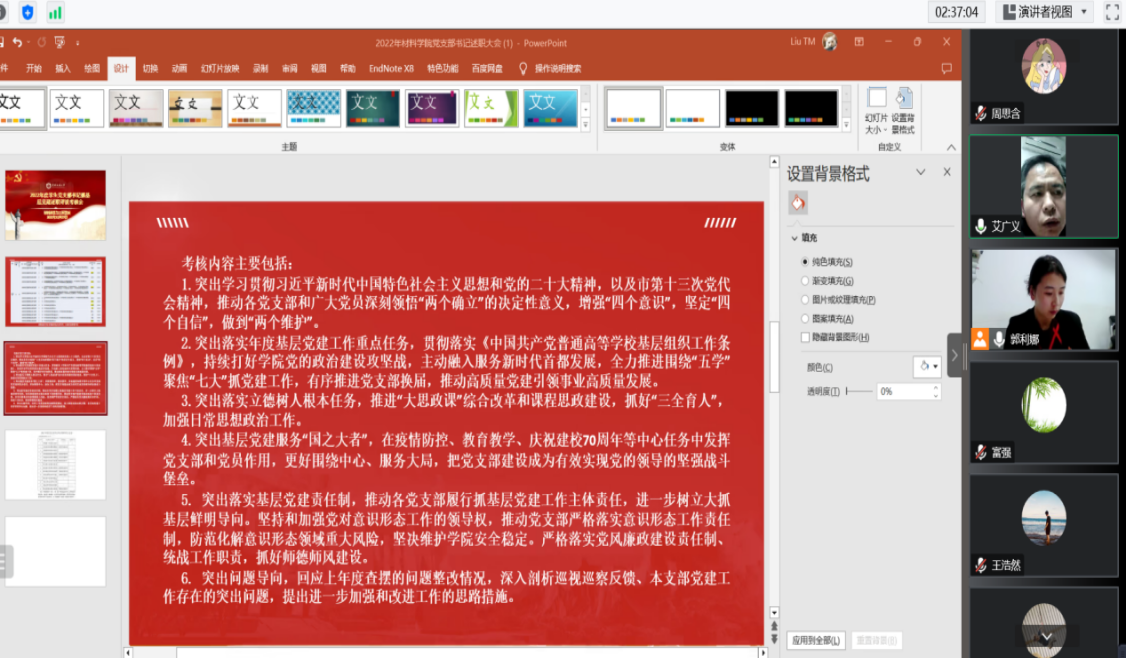
Task: Check the hide background graphics (隐藏背景图形) box
Action: click(805, 338)
